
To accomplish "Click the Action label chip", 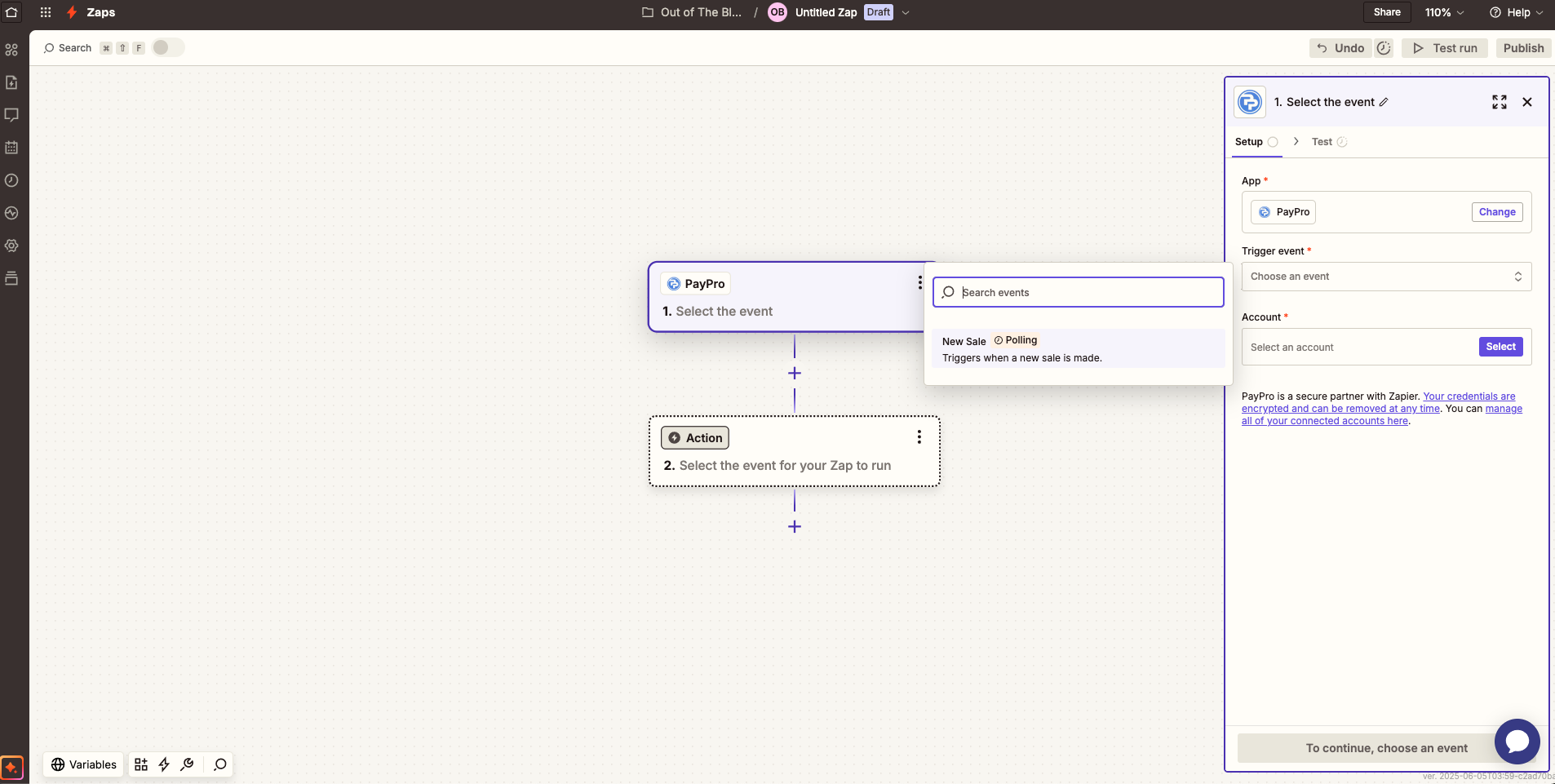I will [695, 438].
